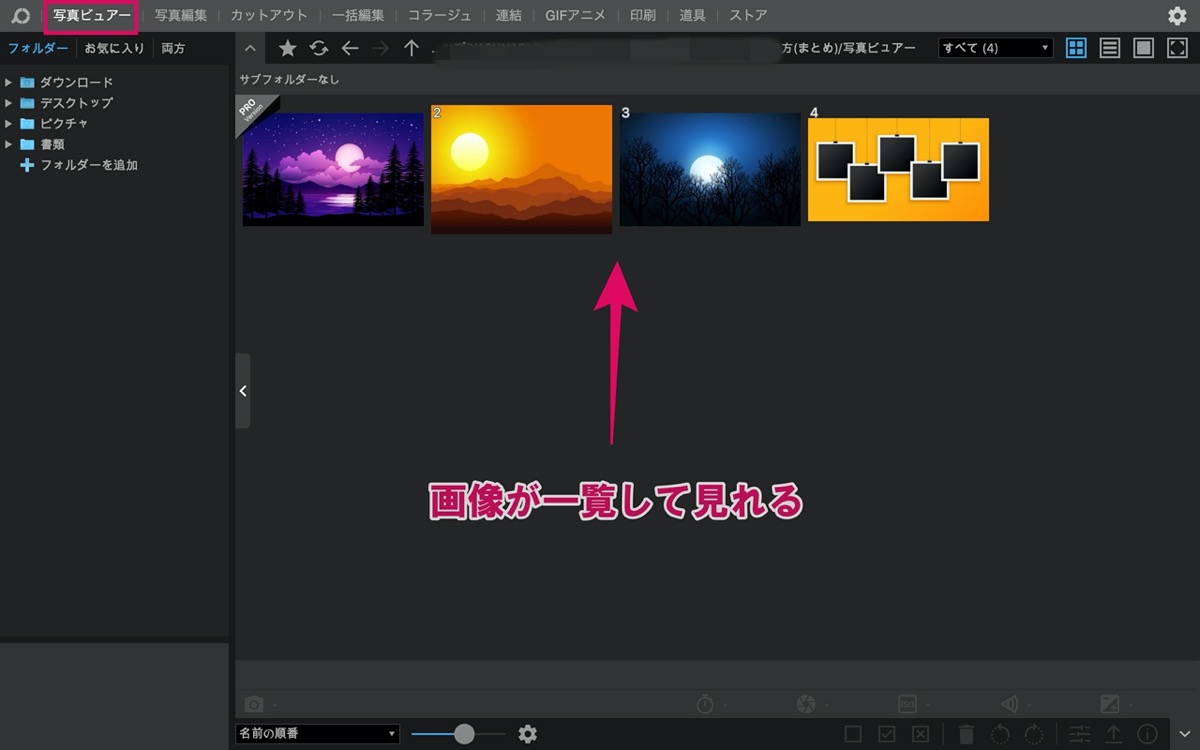
Task: Open the 連結 tab
Action: tap(511, 16)
